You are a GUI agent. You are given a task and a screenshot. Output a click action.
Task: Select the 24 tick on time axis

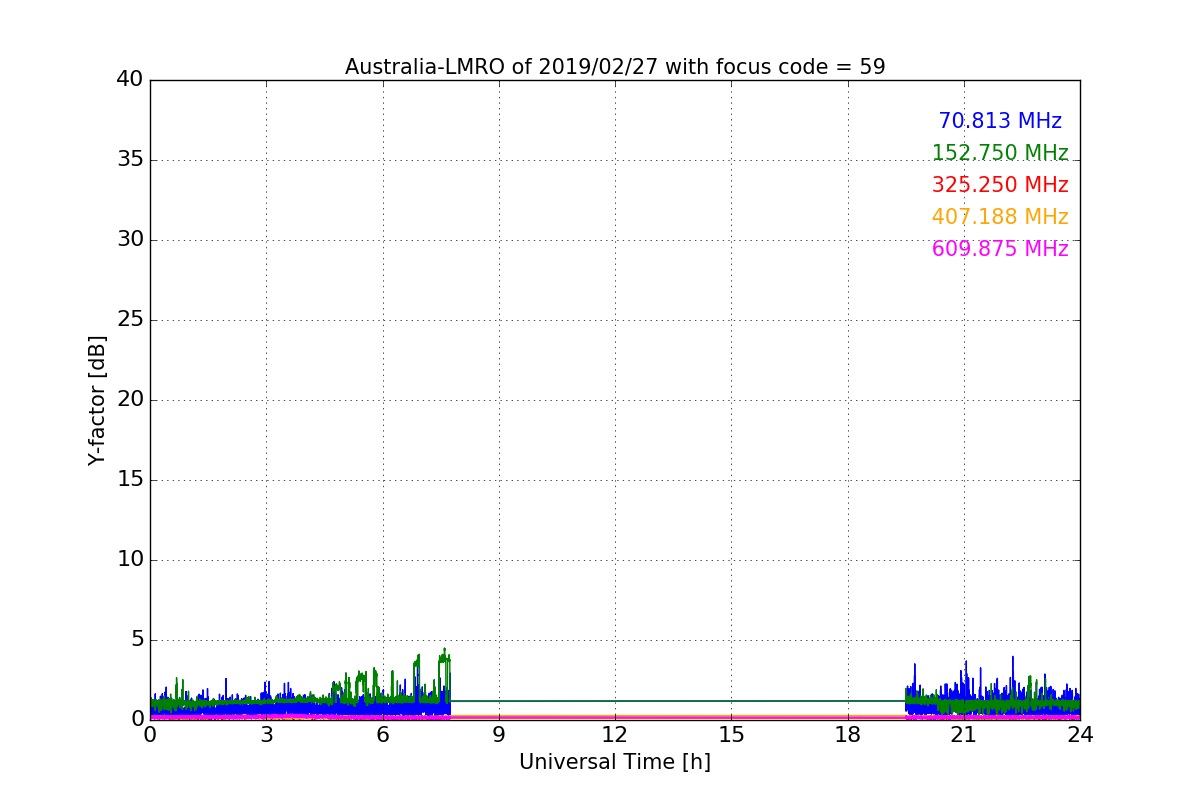click(x=1080, y=734)
